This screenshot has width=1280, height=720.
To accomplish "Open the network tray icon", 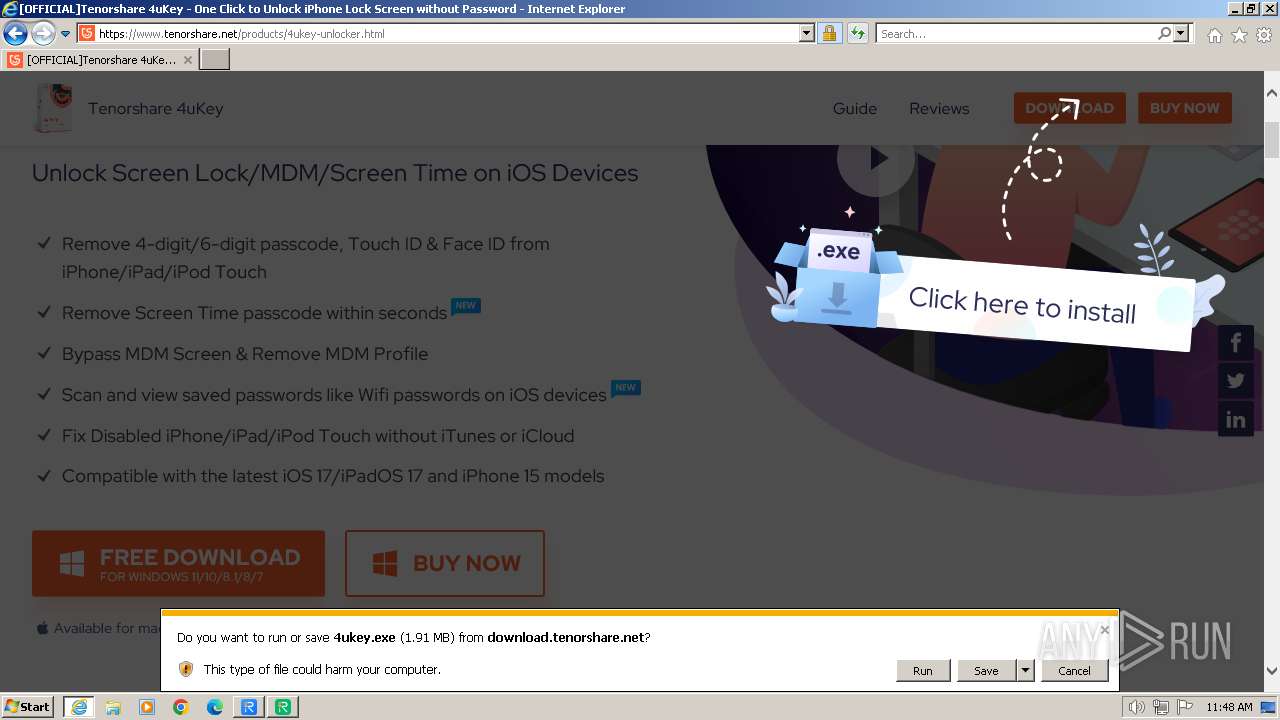I will pyautogui.click(x=1161, y=707).
